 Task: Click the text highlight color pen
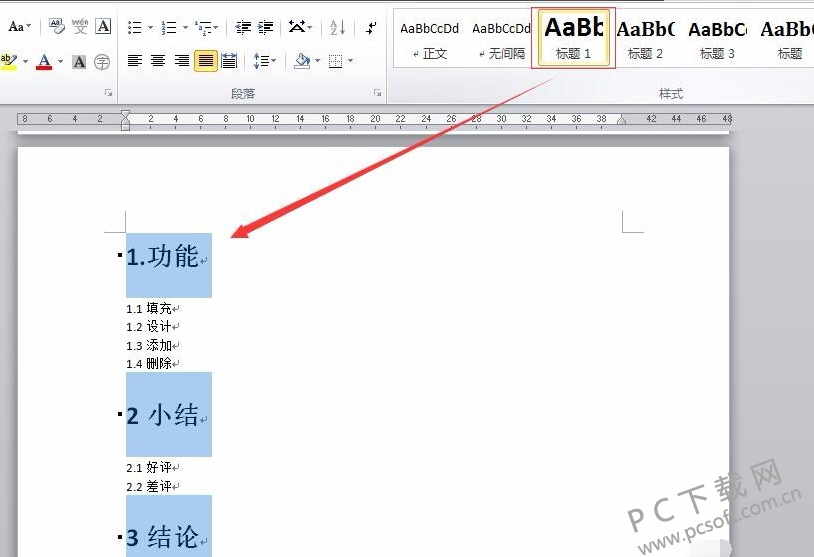(x=9, y=61)
